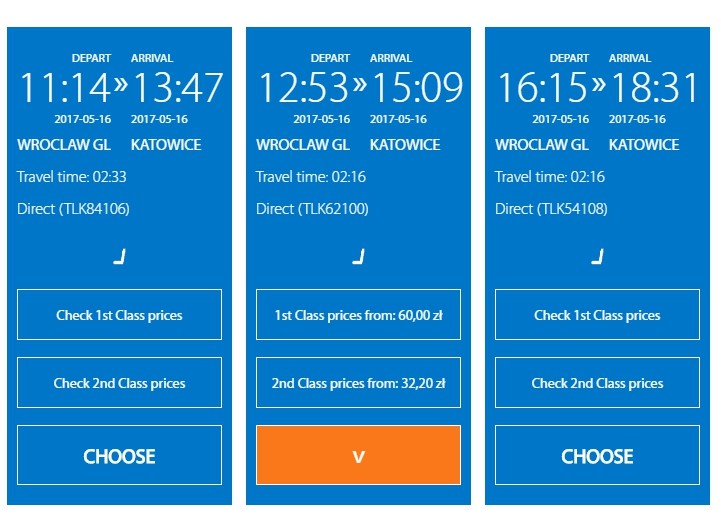Choose the 16:15 train to Katowice
This screenshot has width=721, height=514.
(x=597, y=456)
